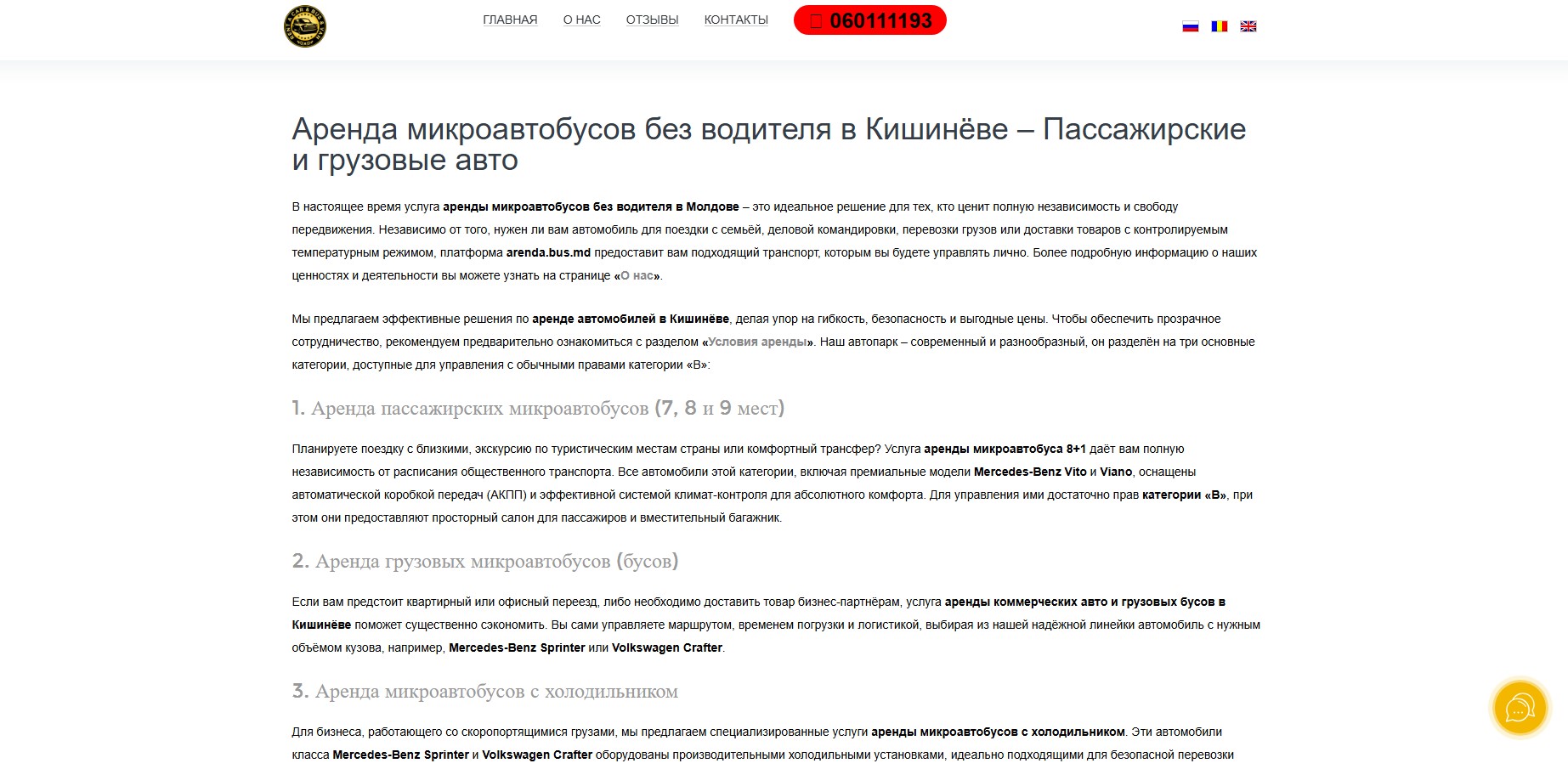Screen dimensions: 1568x769
Task: Open the ОТЗЫВЫ menu item
Action: coord(652,20)
